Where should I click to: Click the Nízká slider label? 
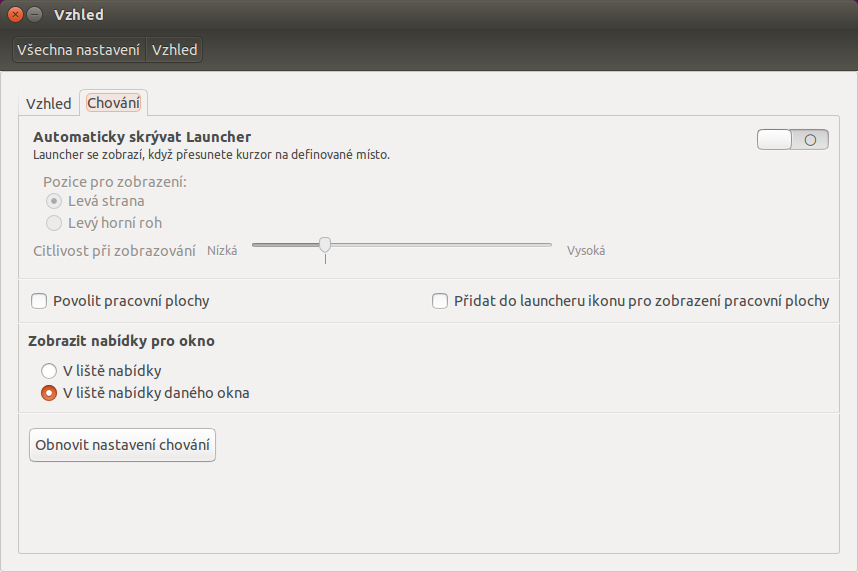222,251
